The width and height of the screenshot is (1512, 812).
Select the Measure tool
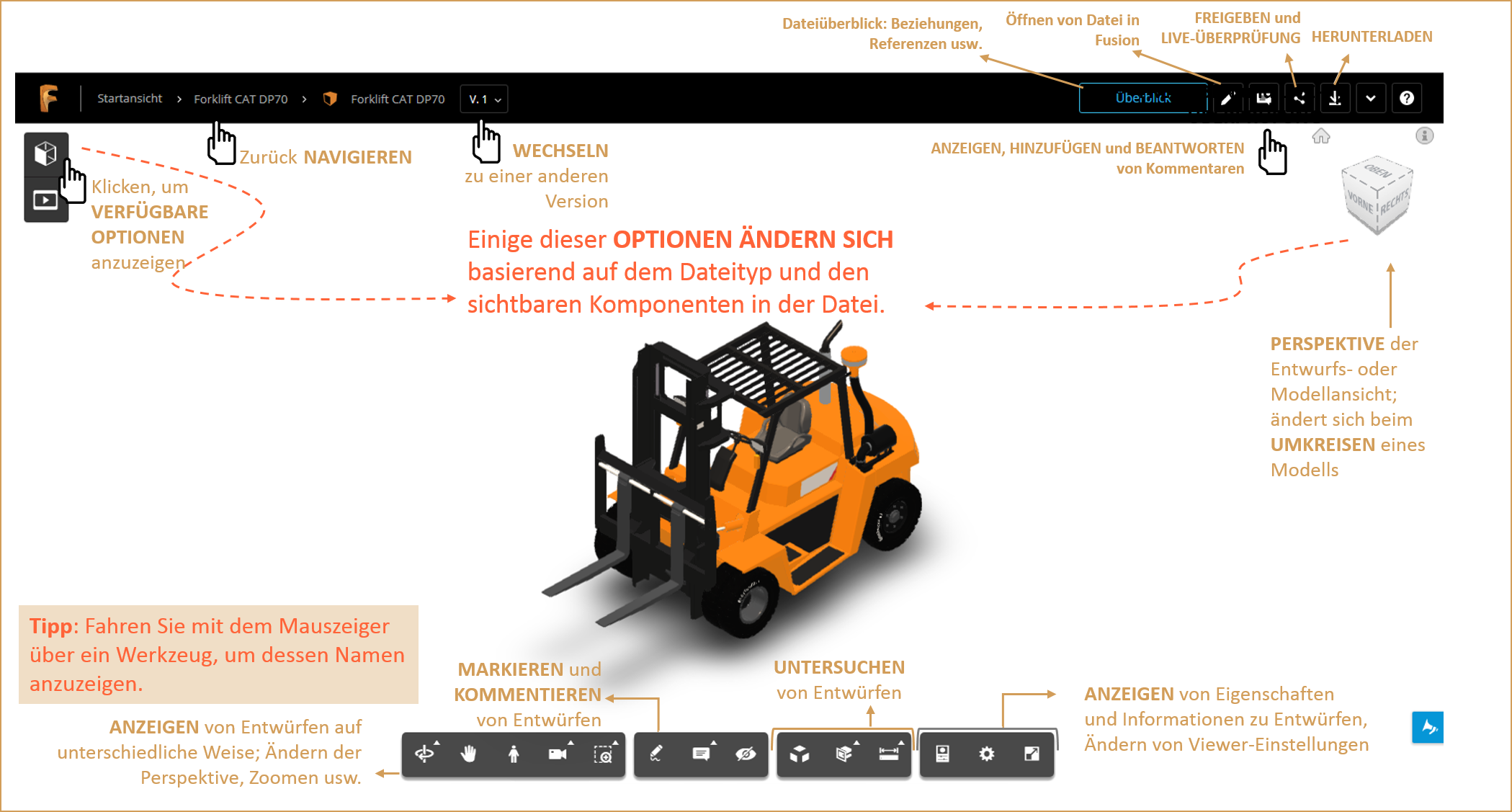click(x=889, y=754)
